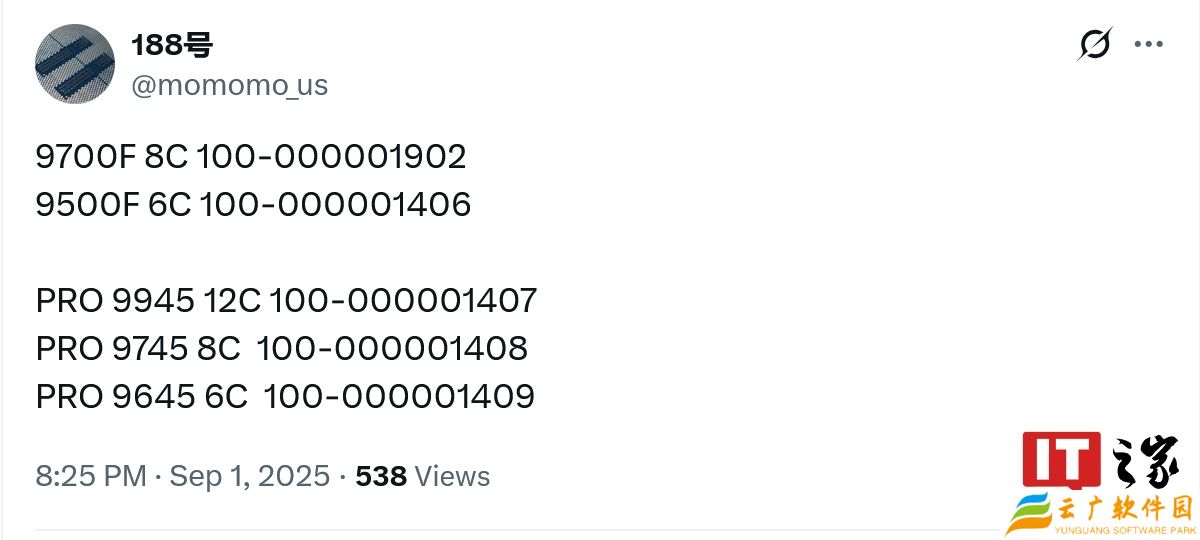Click the YUNGUANG SOFTWARE PARK caption
This screenshot has height=540, width=1200.
click(1126, 530)
